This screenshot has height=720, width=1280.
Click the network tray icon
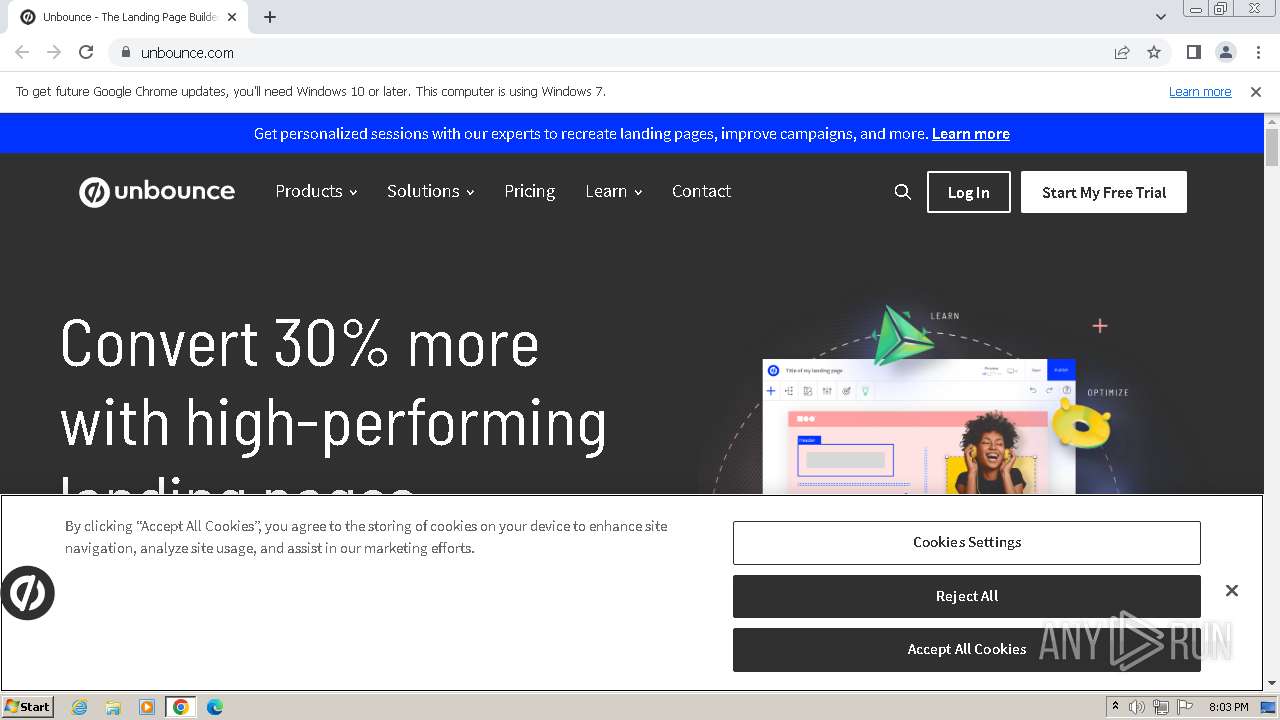(x=1161, y=707)
